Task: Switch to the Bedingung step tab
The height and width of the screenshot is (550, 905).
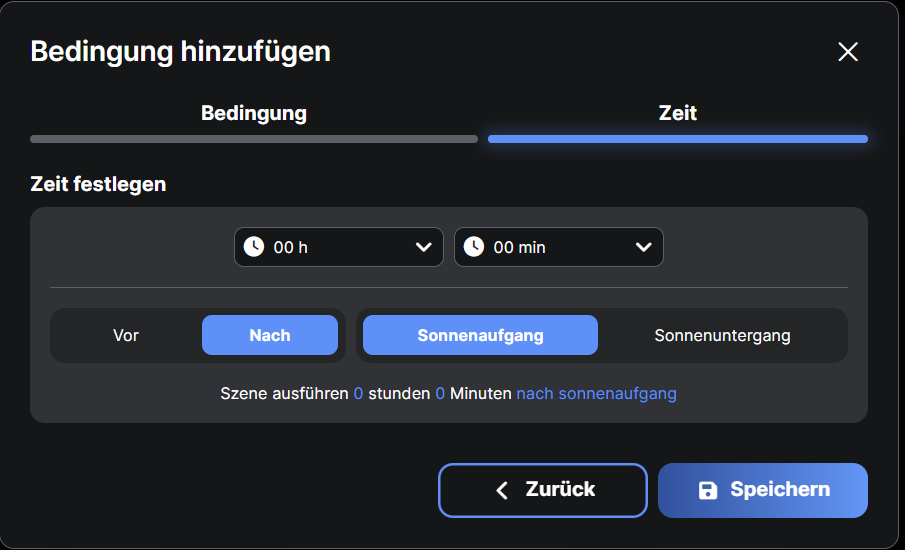Action: [254, 113]
